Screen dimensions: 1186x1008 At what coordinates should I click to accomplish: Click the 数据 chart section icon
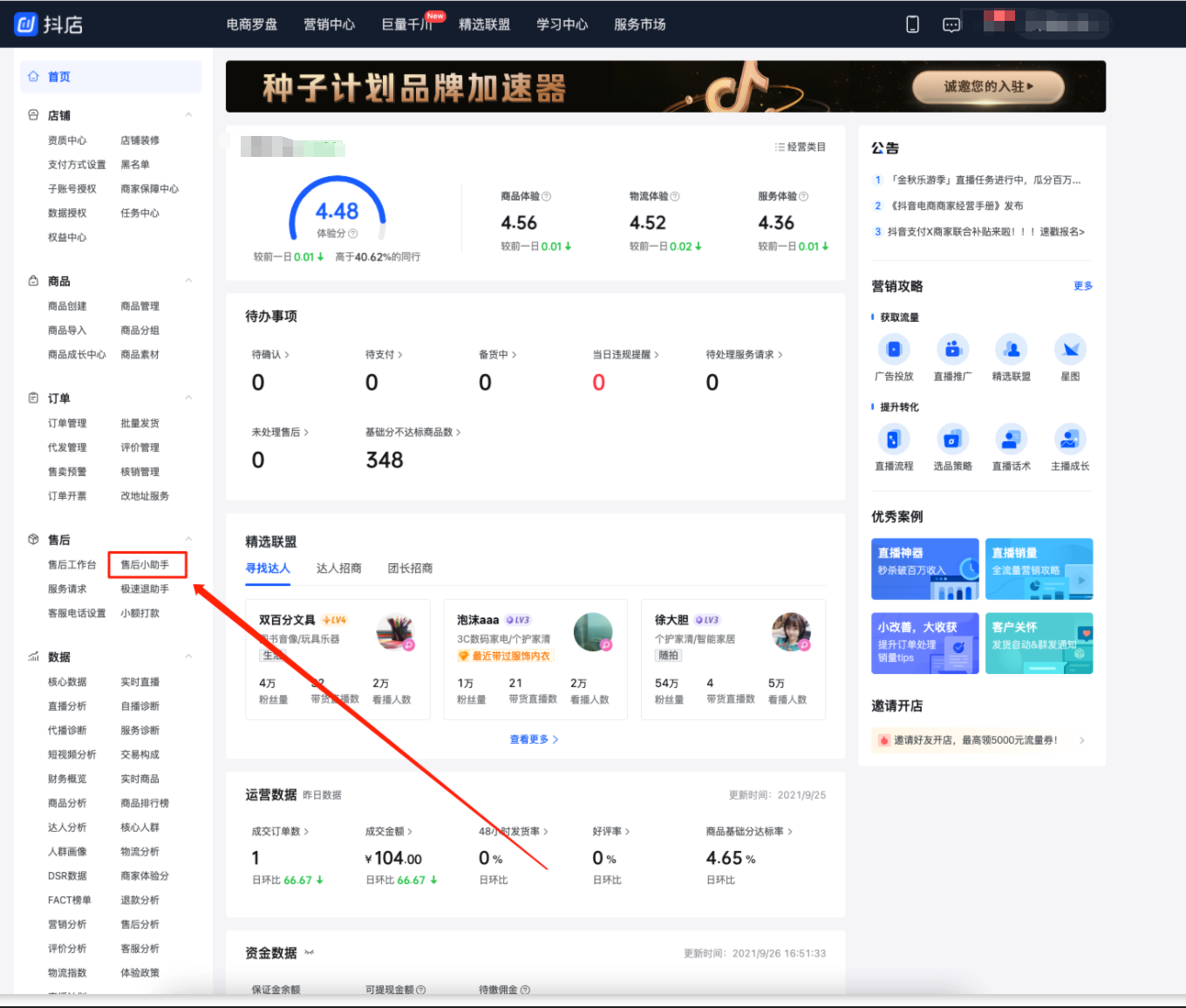point(33,657)
